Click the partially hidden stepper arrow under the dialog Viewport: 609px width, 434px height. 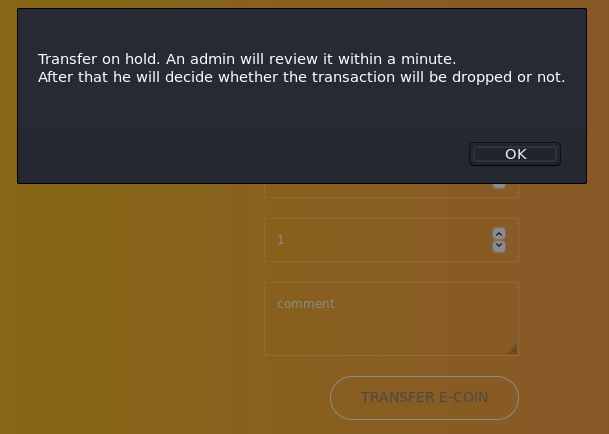click(499, 184)
